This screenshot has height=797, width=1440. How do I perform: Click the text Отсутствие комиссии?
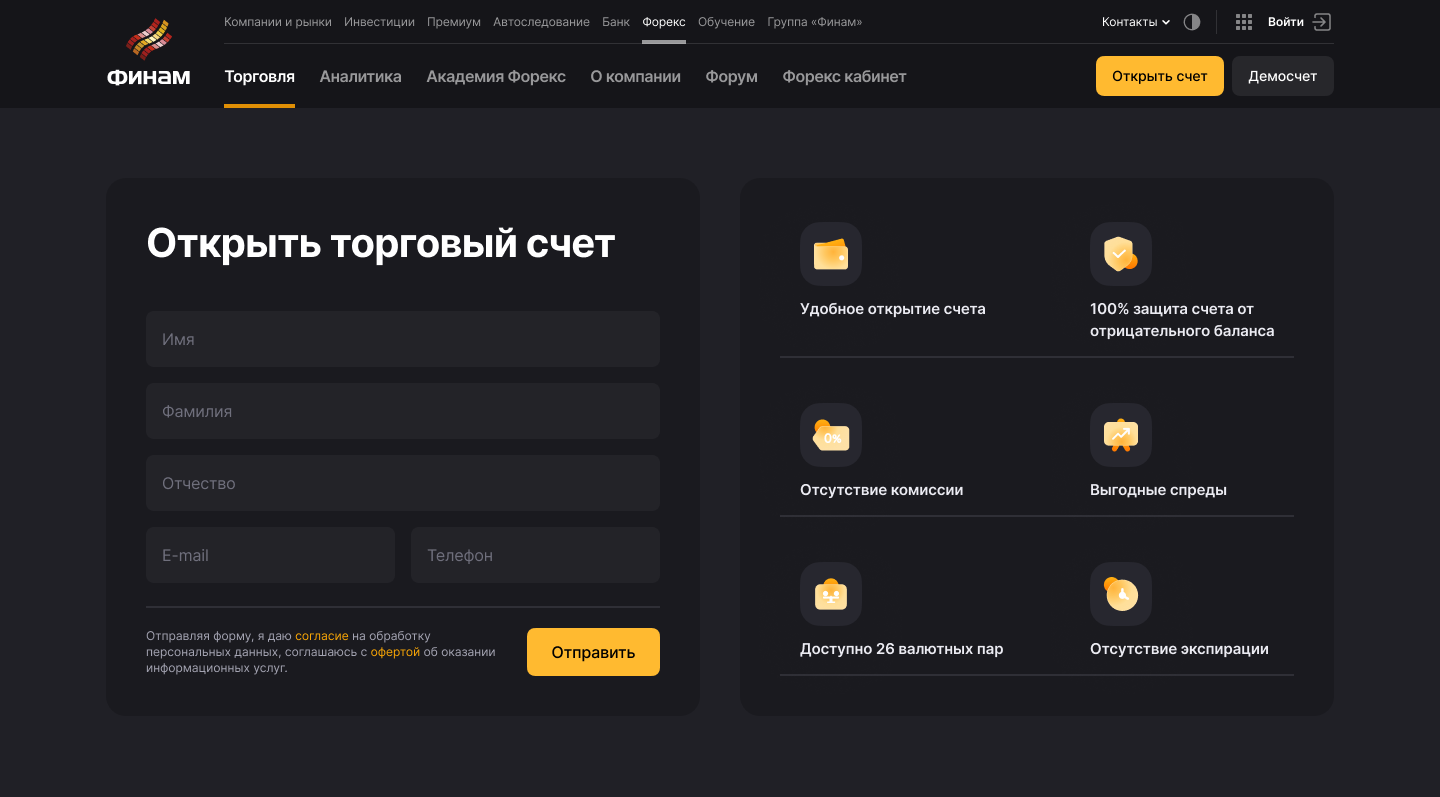882,490
